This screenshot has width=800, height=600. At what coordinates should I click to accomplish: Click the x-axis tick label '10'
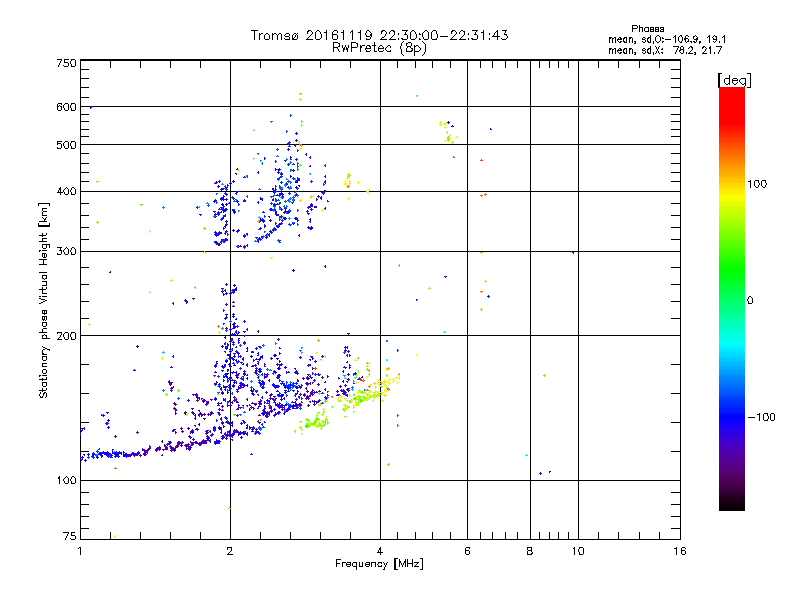[x=578, y=551]
